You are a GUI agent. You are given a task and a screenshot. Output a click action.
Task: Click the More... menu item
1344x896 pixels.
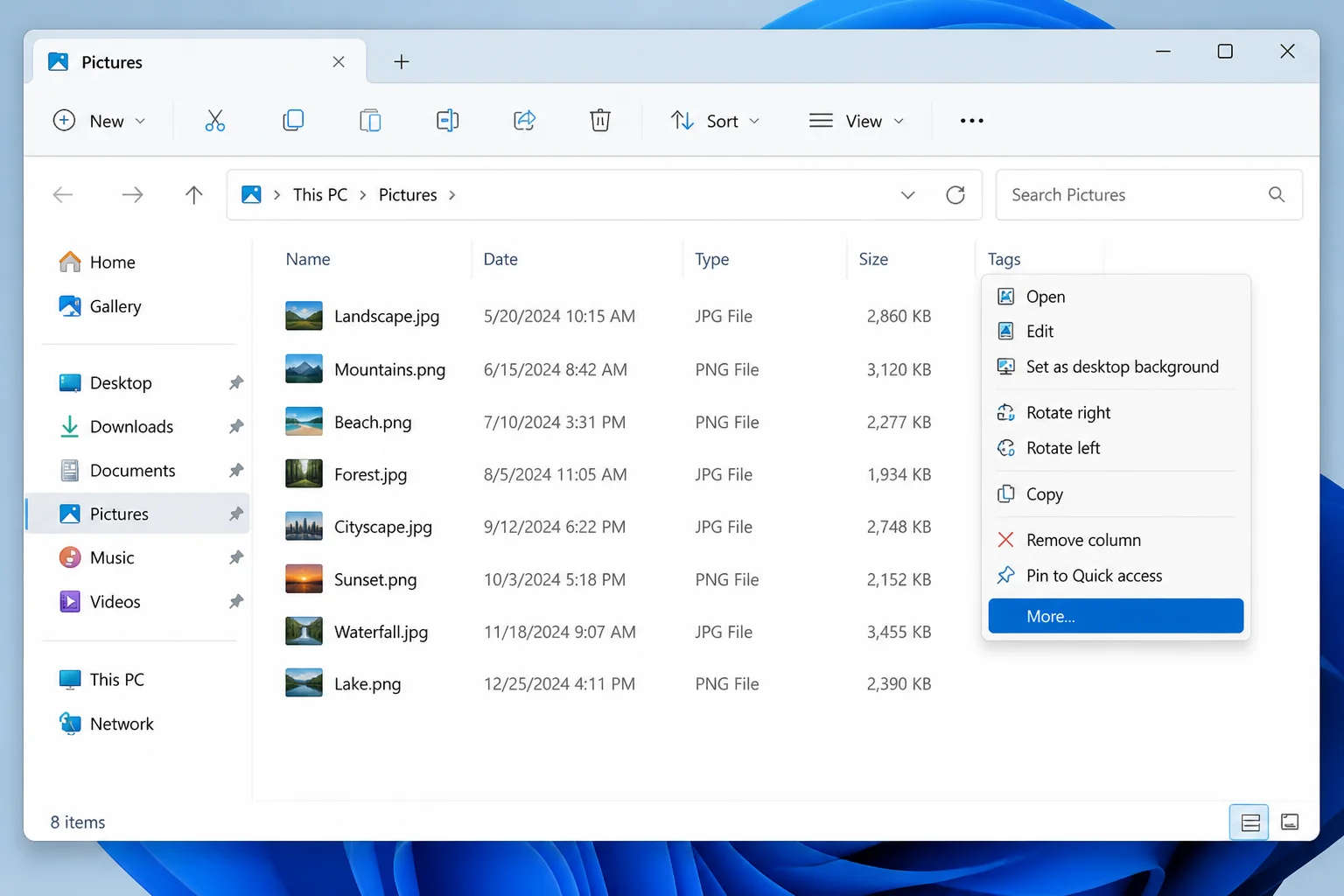(x=1116, y=616)
